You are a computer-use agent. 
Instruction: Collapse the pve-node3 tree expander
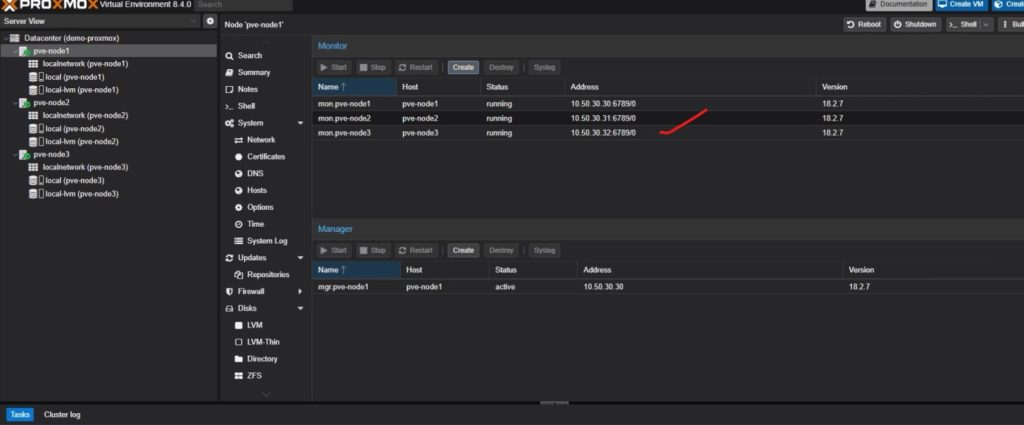[14, 155]
